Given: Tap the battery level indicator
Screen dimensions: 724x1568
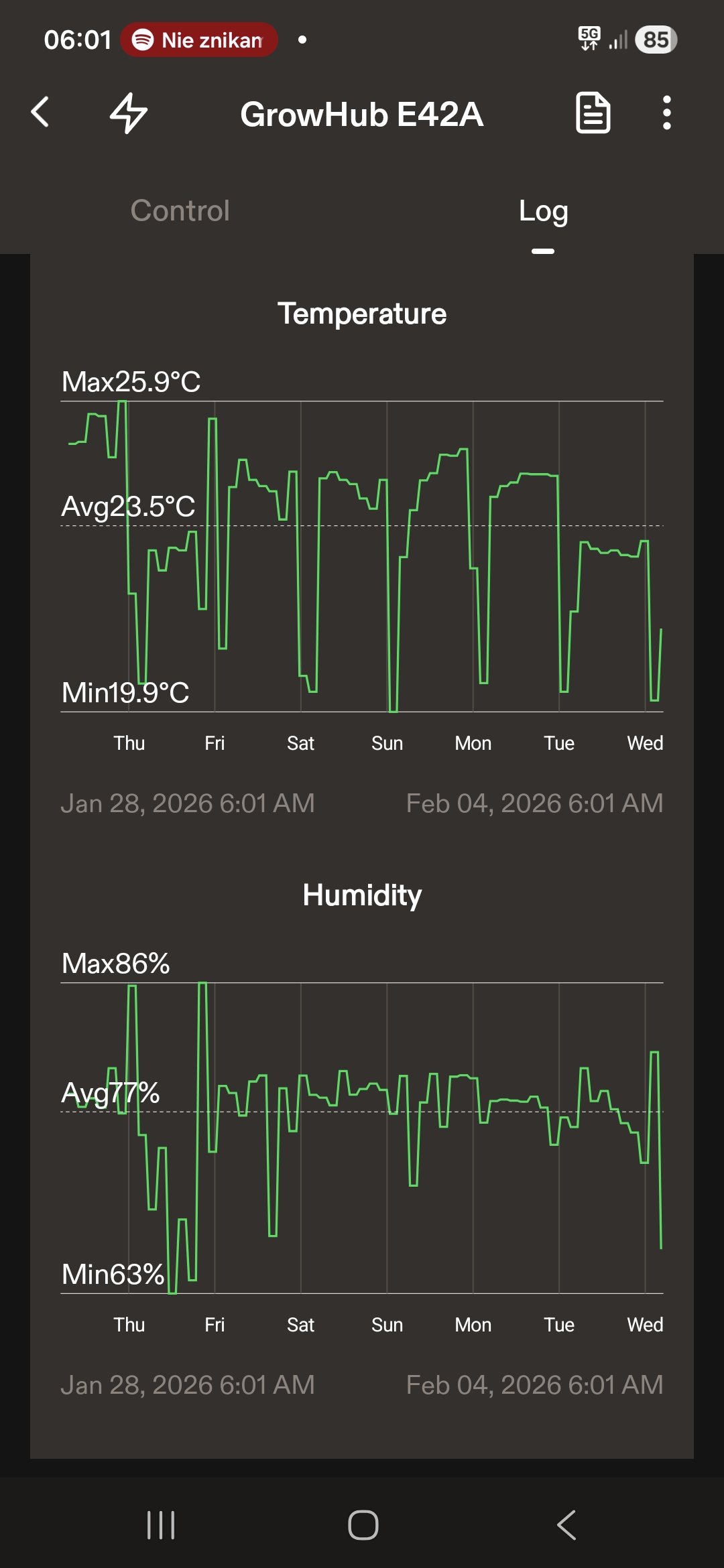Looking at the screenshot, I should coord(656,40).
